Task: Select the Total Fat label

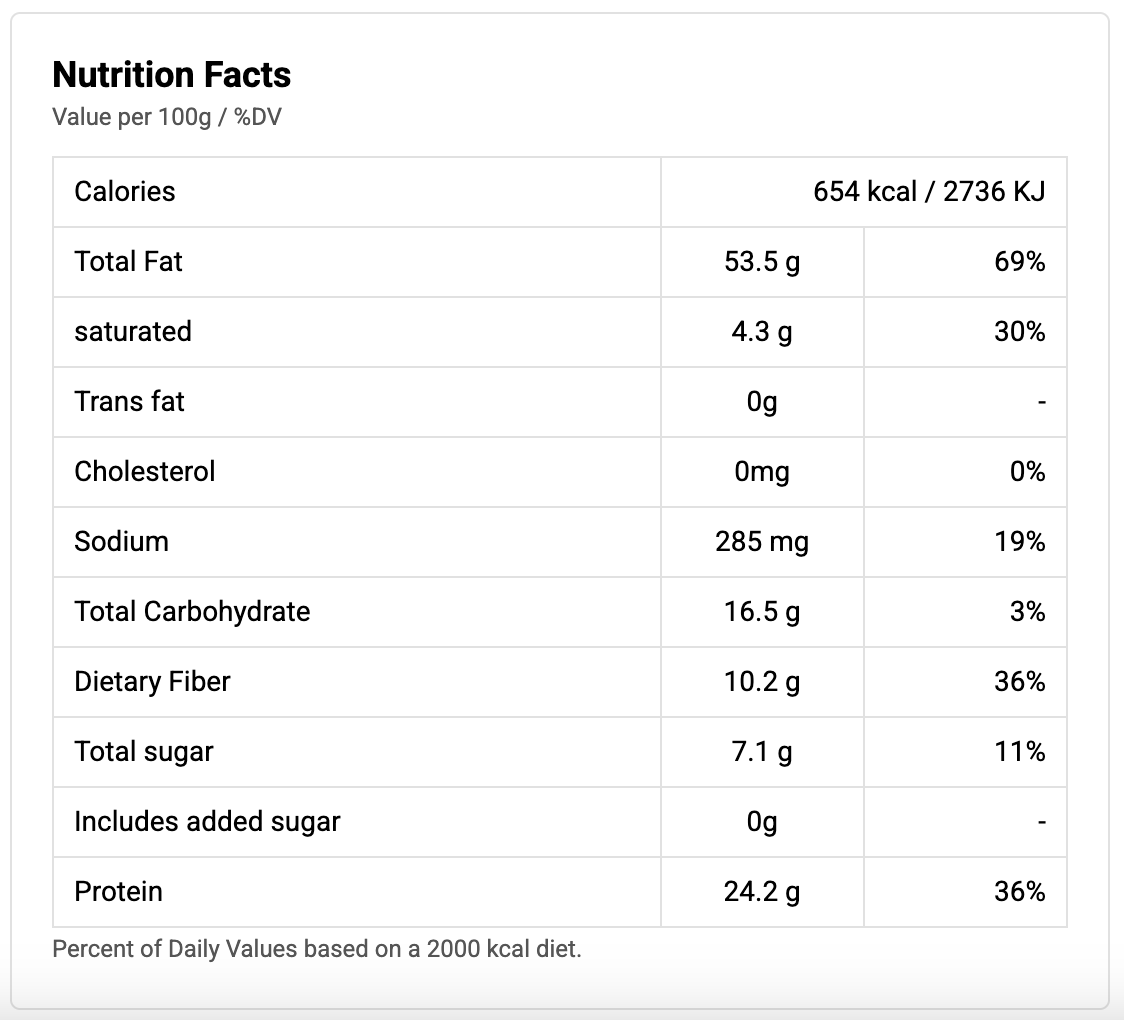Action: tap(128, 261)
